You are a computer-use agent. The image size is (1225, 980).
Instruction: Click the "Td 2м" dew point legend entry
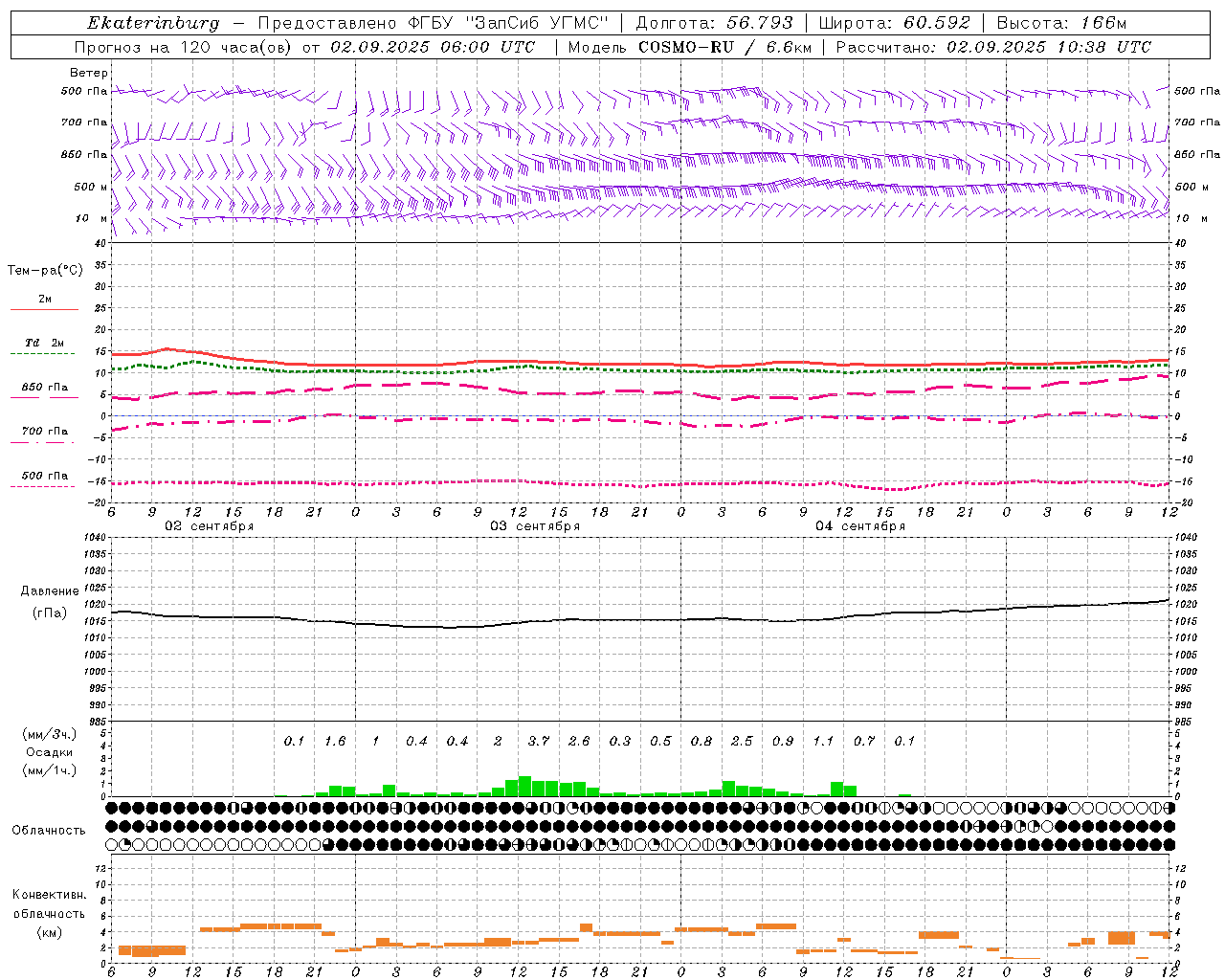pyautogui.click(x=44, y=343)
